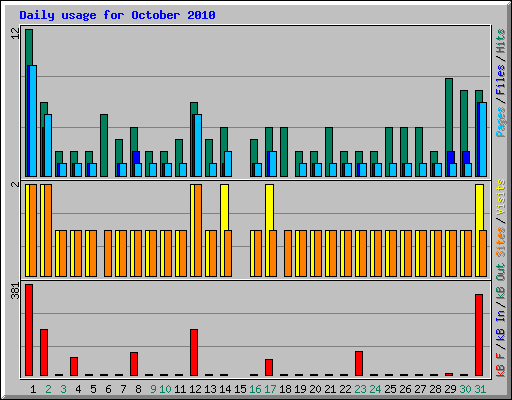This screenshot has height=400, width=512.
Task: Click the red kB bar for day 31
Action: [479, 335]
